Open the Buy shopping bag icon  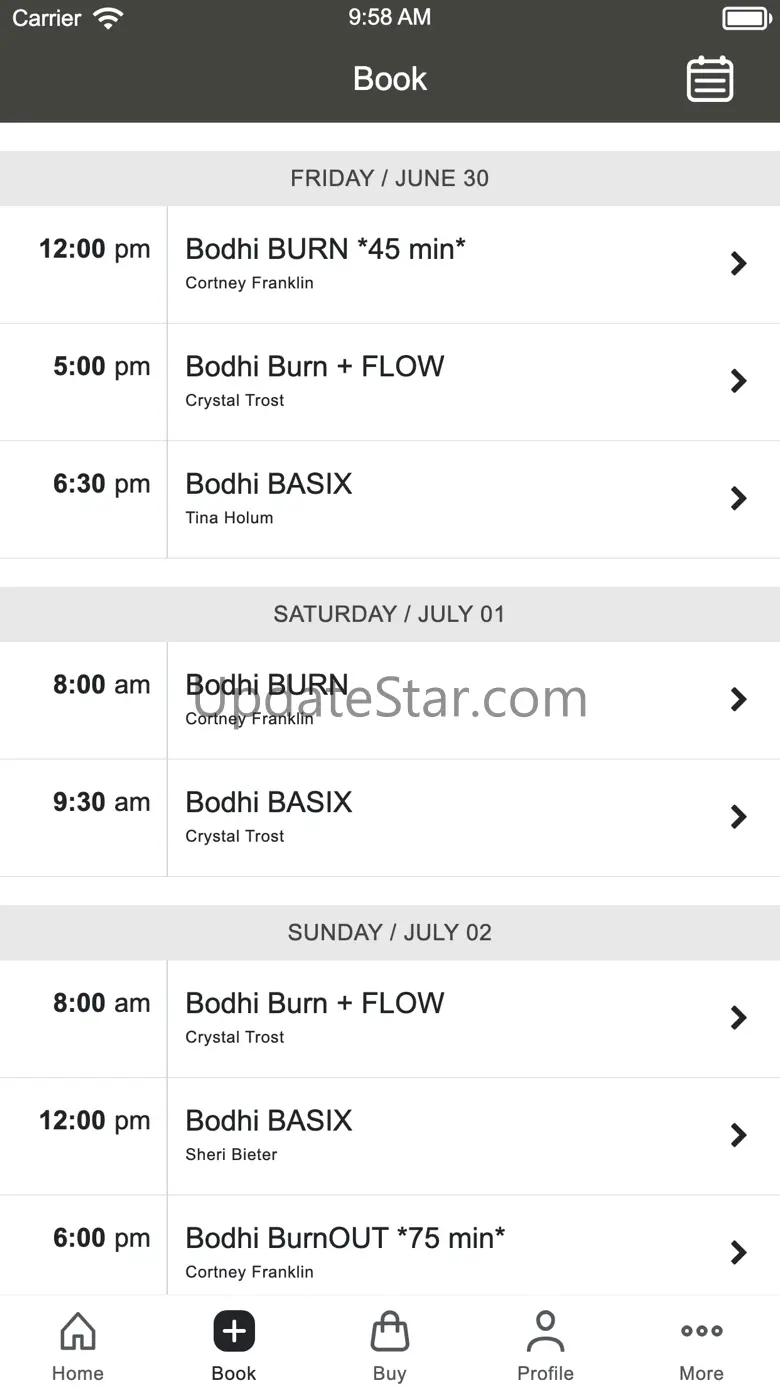pos(389,1332)
